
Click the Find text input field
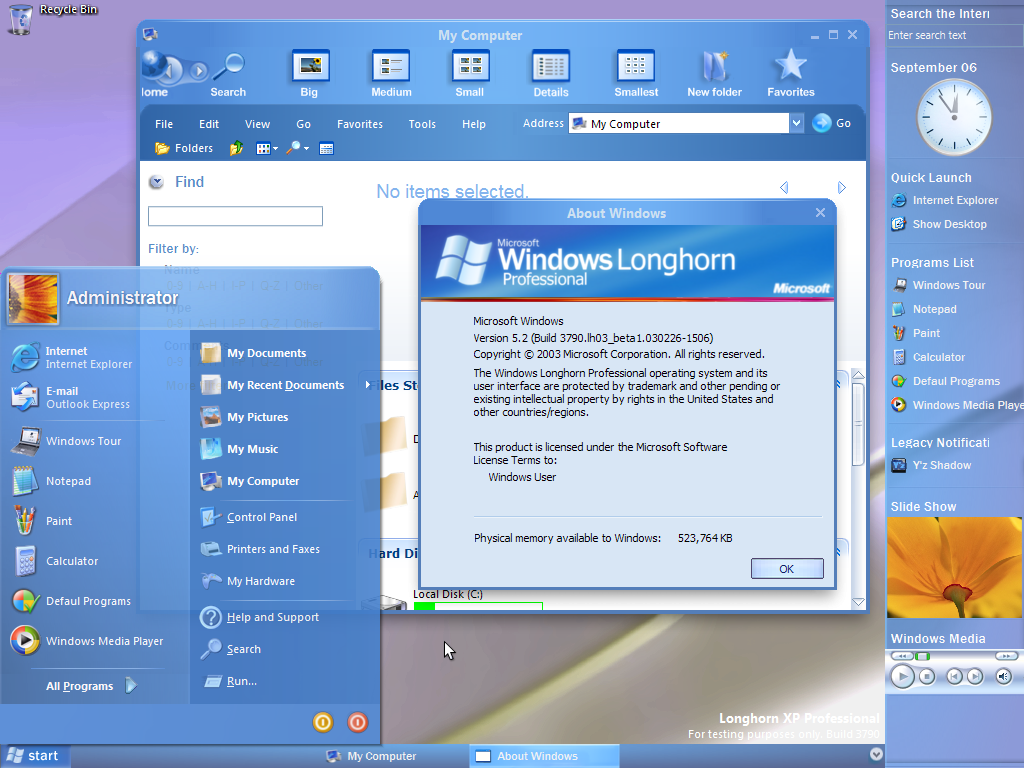click(x=235, y=216)
